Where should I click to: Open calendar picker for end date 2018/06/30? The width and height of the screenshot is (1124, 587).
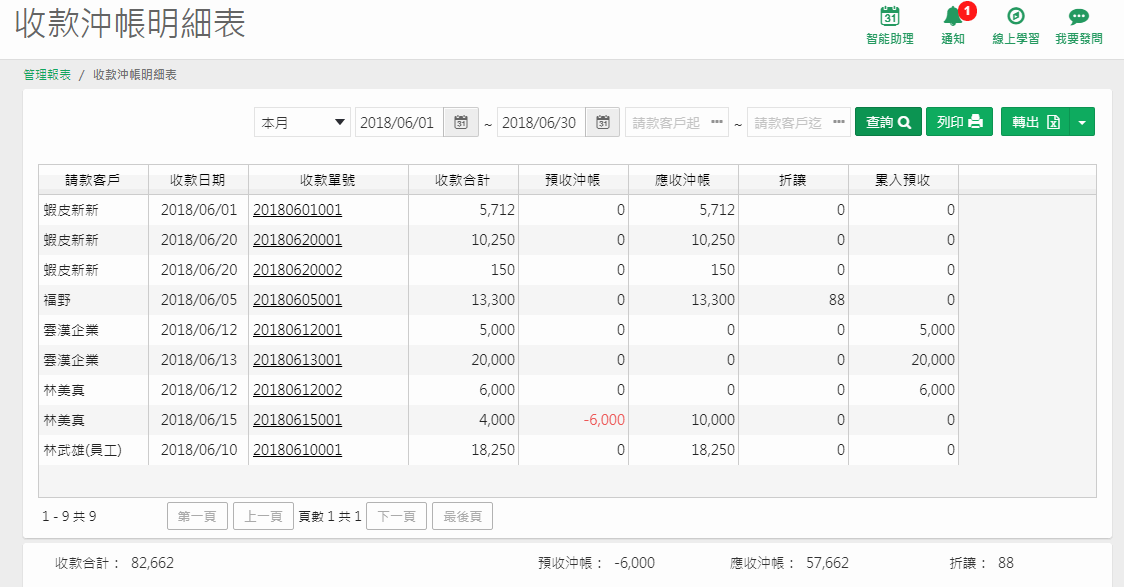(x=603, y=123)
